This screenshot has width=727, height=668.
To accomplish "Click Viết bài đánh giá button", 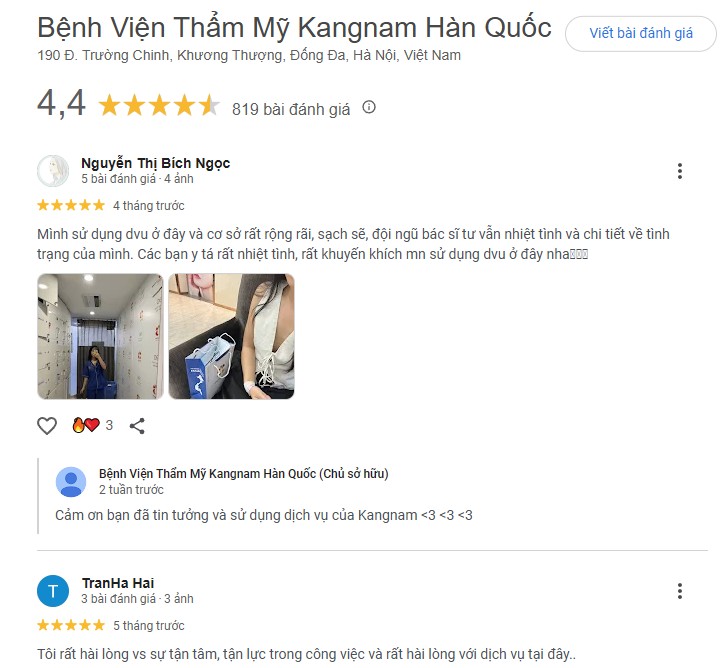I will 641,33.
